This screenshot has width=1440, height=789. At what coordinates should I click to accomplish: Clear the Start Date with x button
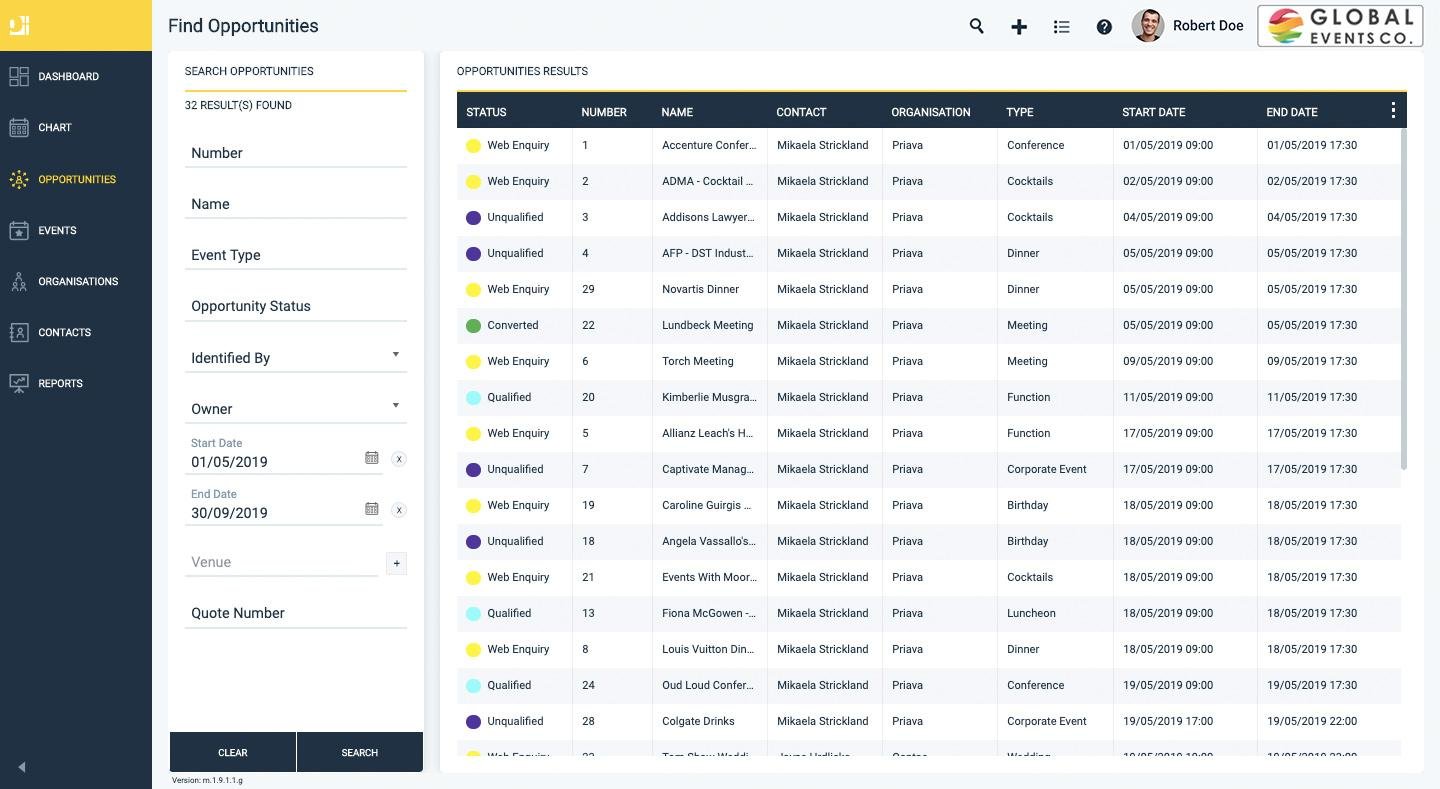[399, 459]
